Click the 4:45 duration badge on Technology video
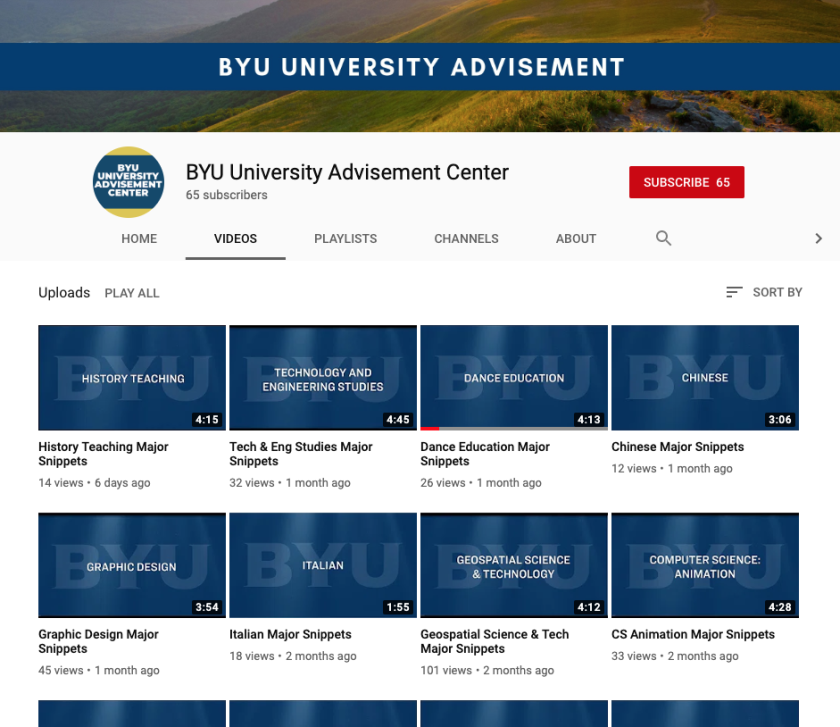The image size is (840, 727). pos(398,419)
